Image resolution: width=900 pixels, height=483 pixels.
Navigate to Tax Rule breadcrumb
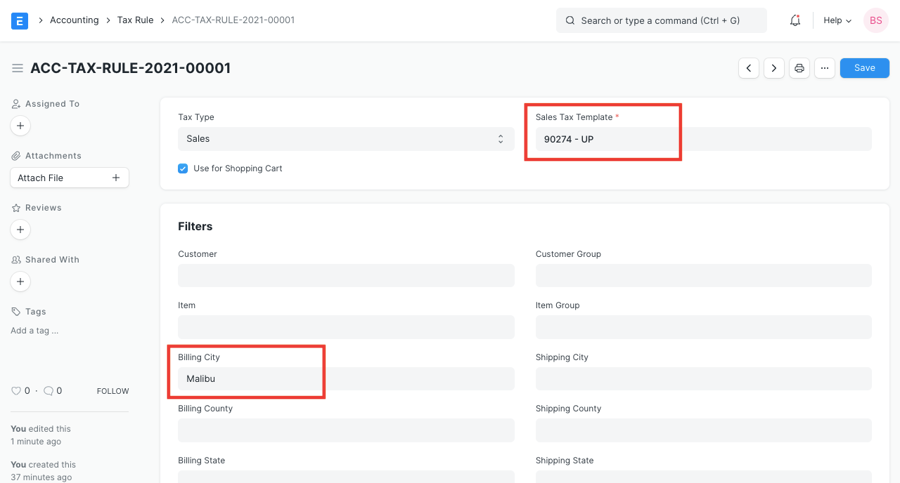135,20
